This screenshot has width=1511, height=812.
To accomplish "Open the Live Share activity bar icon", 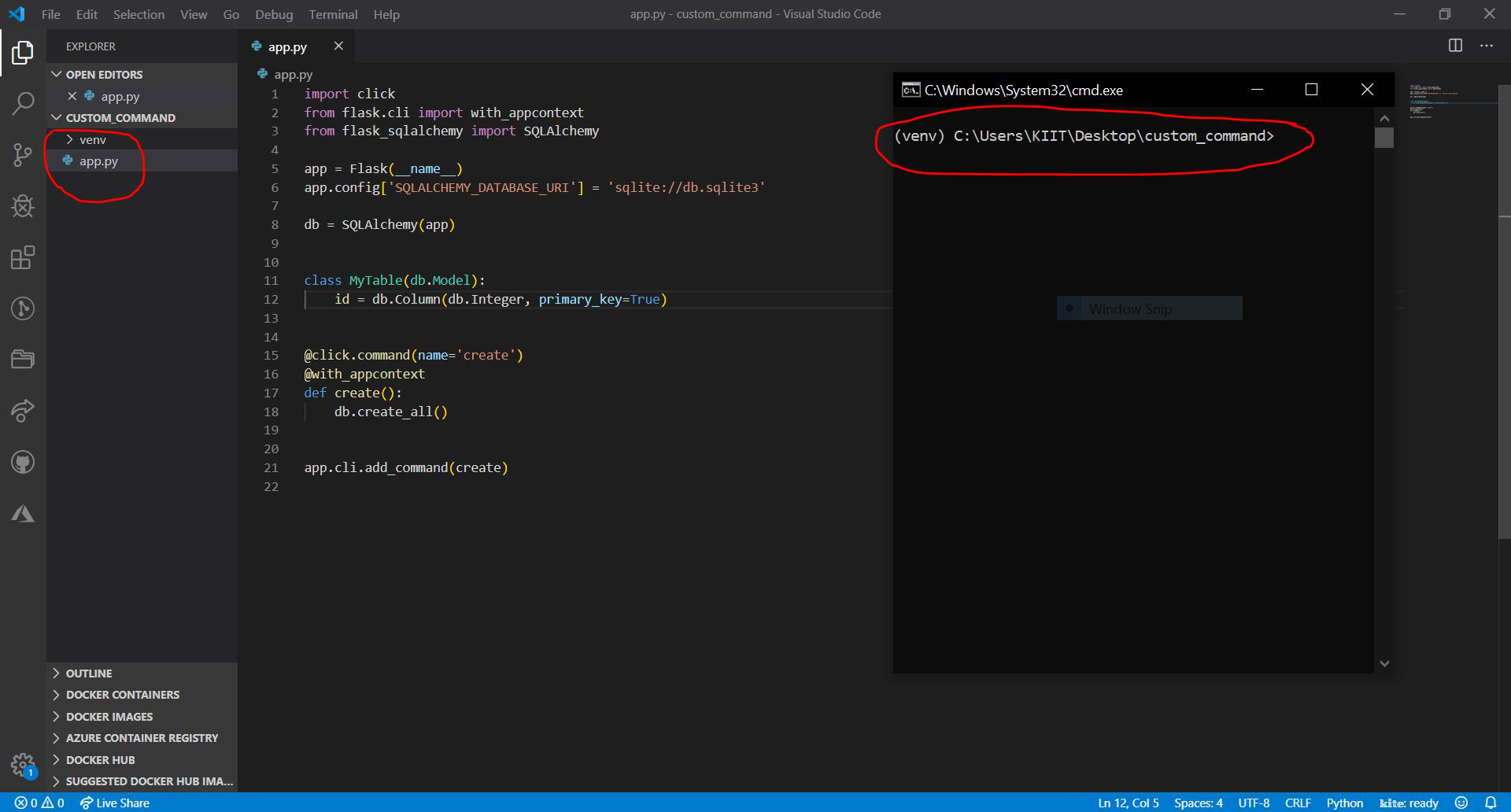I will pyautogui.click(x=23, y=411).
